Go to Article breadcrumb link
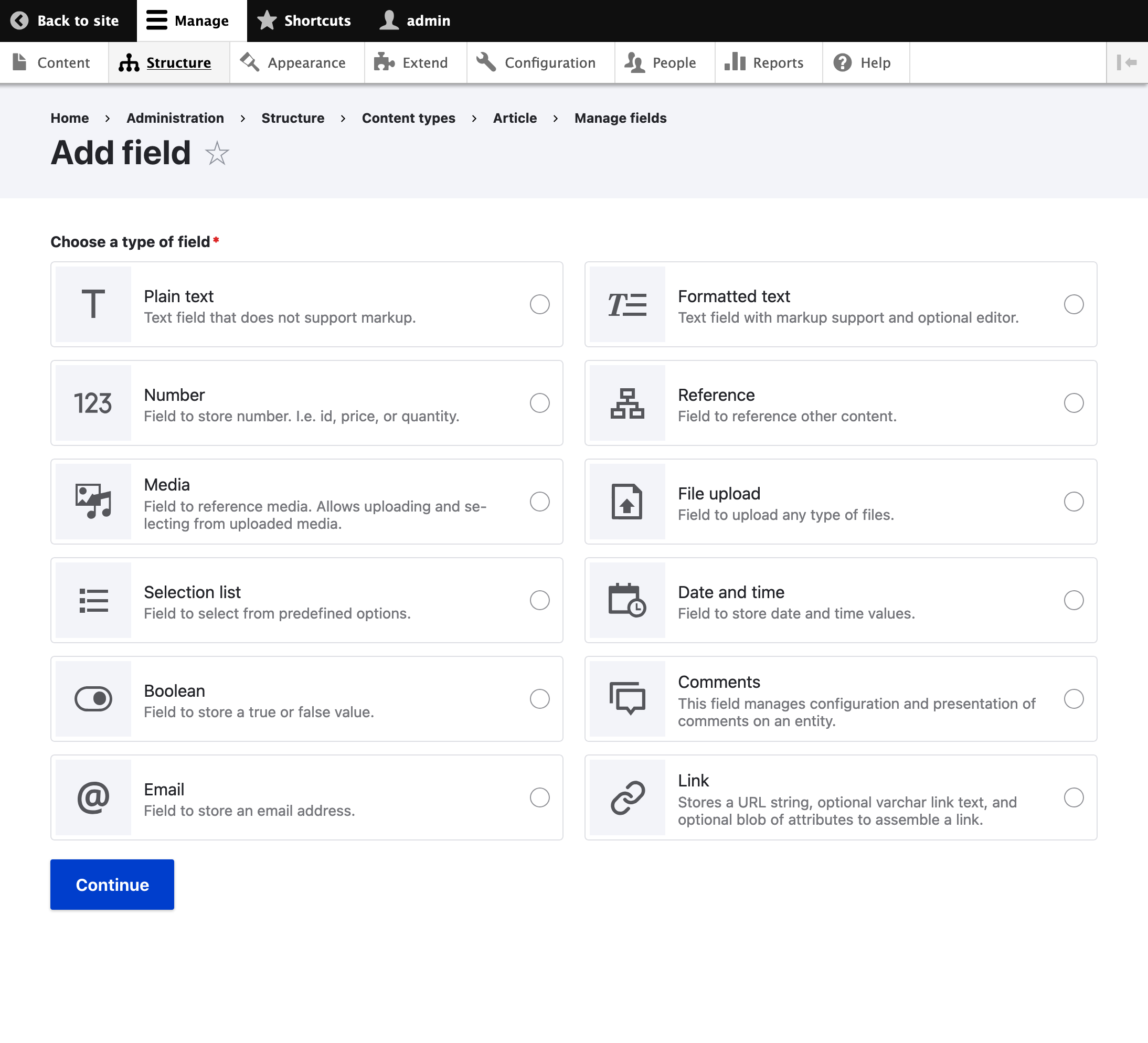Screen dimensions: 1148x1043 pos(515,118)
